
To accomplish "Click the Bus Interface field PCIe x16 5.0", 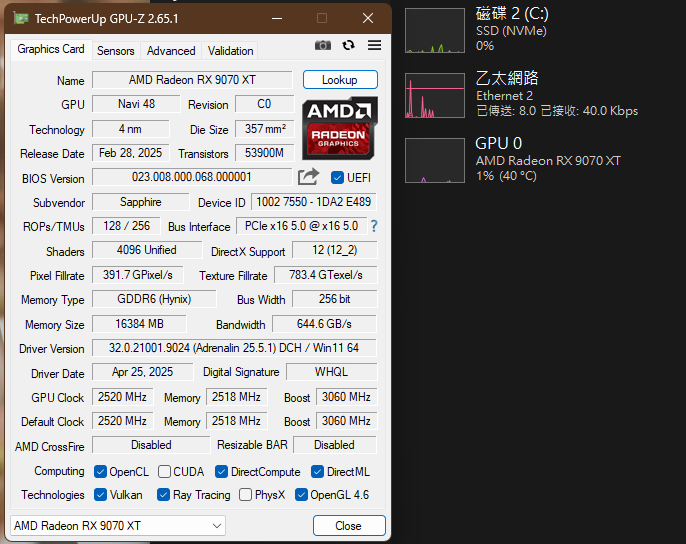I will [x=301, y=226].
